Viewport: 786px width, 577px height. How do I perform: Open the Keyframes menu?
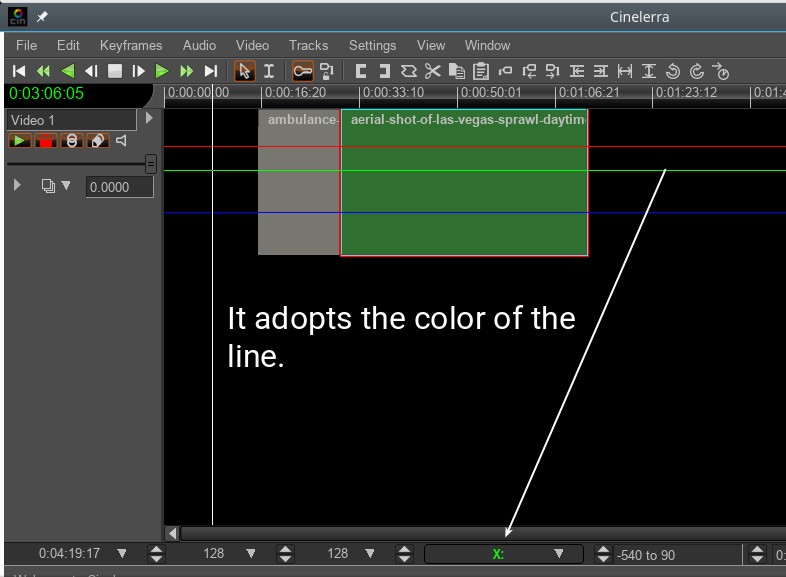(130, 45)
